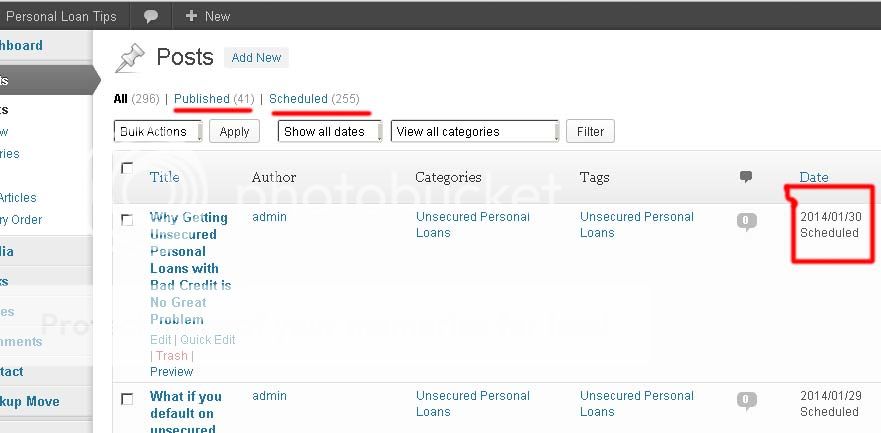Click the Trash link under first post
The width and height of the screenshot is (881, 433).
coord(171,355)
